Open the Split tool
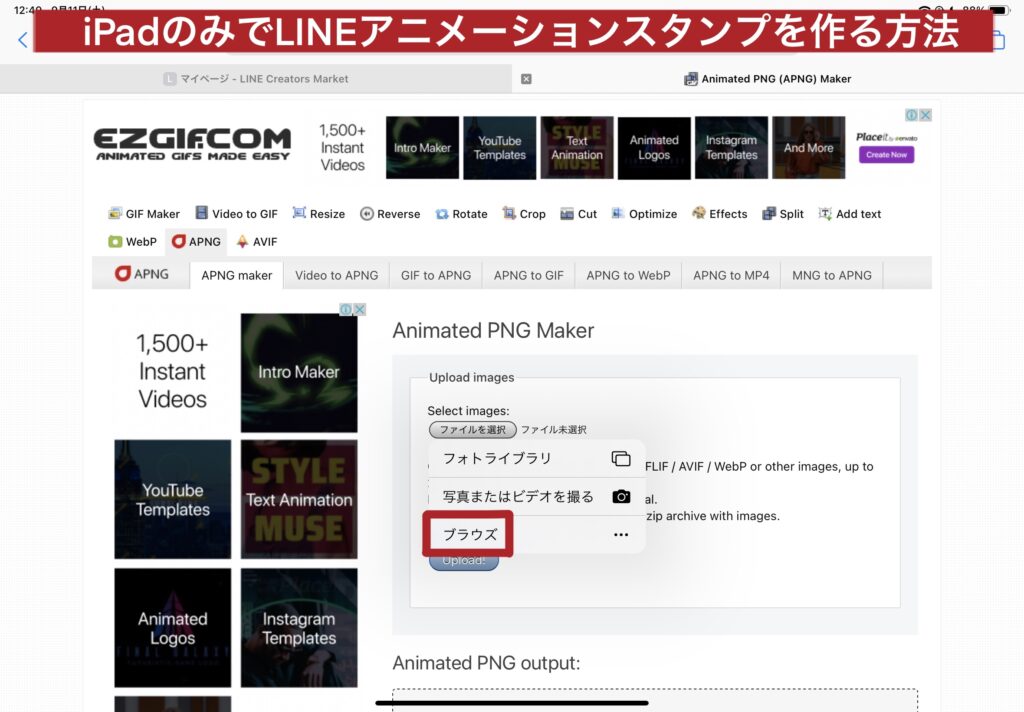This screenshot has width=1024, height=712. coord(783,214)
